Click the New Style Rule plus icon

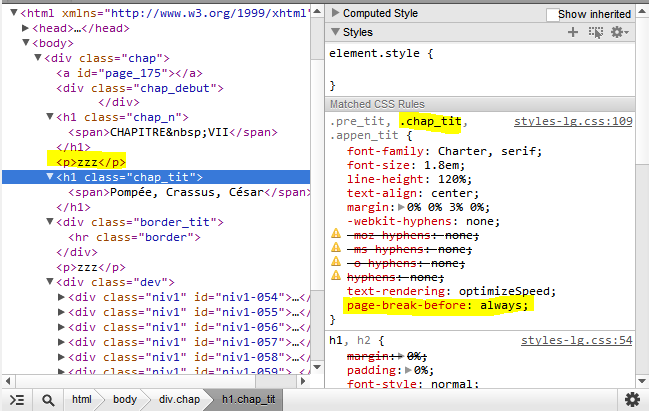point(573,32)
